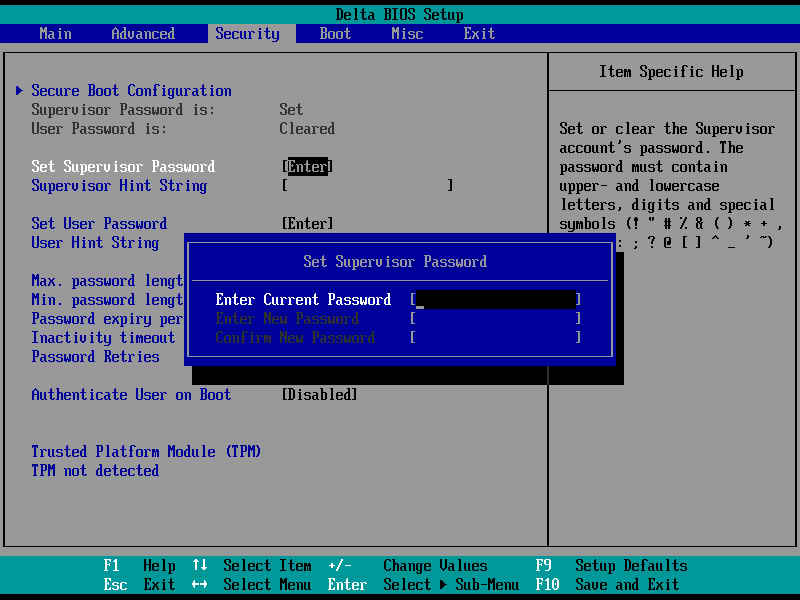Click +/- Change Values hint

point(408,566)
